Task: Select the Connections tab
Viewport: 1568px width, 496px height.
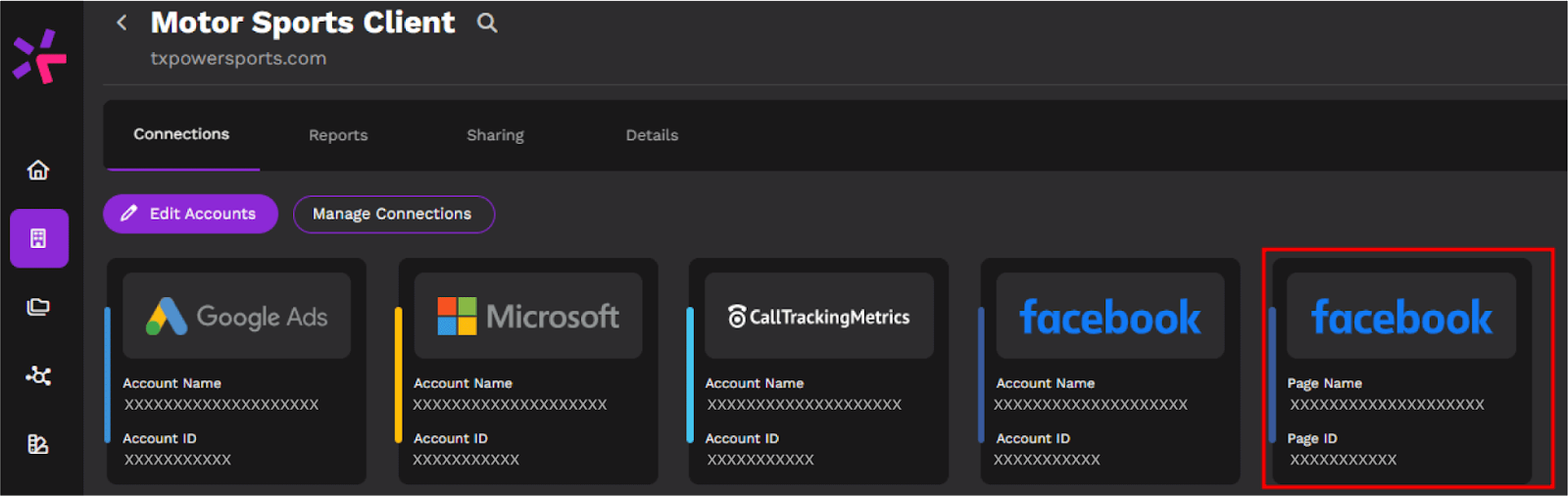Action: click(181, 134)
